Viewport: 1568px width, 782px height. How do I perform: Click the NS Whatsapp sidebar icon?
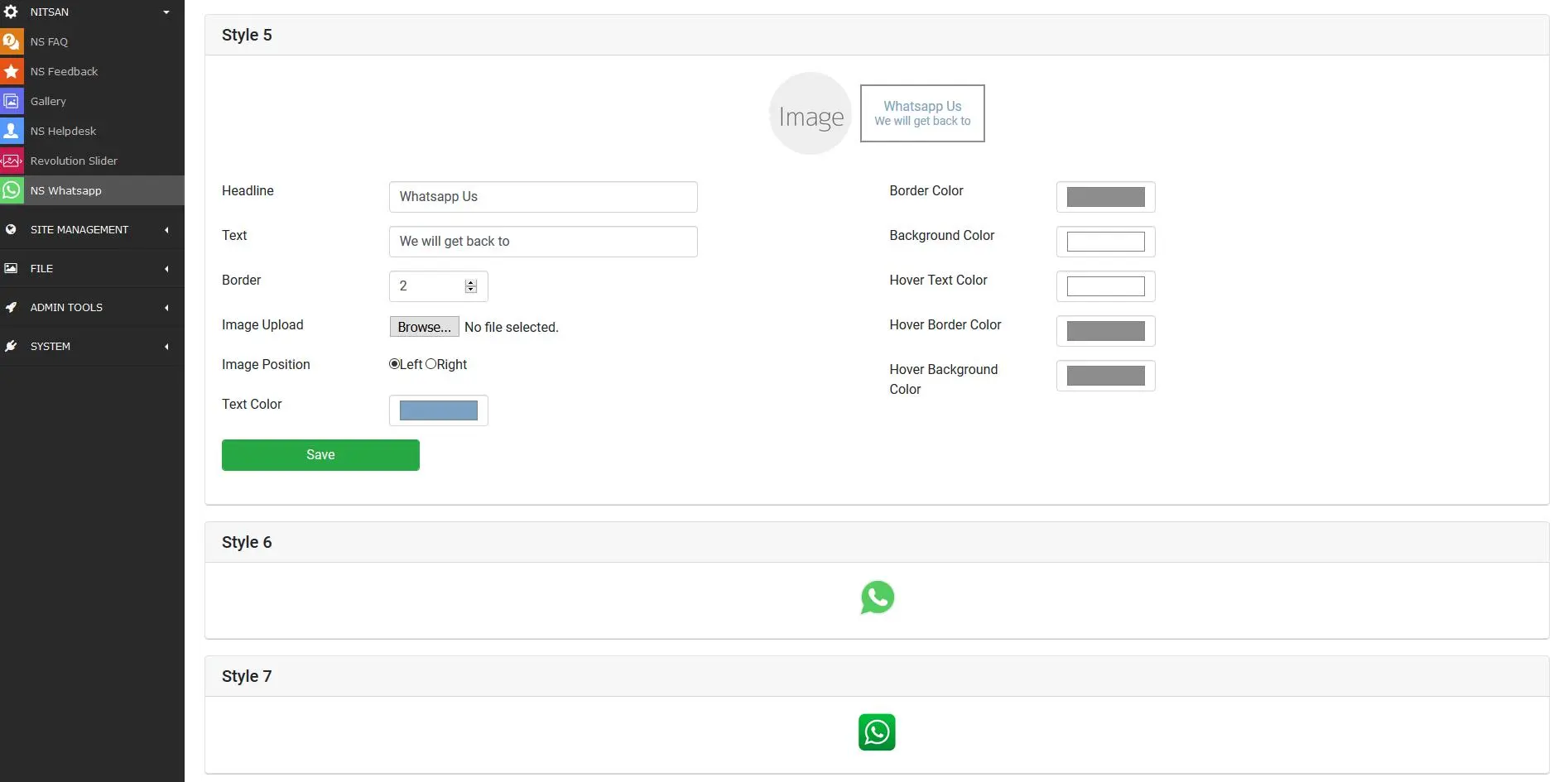(12, 190)
